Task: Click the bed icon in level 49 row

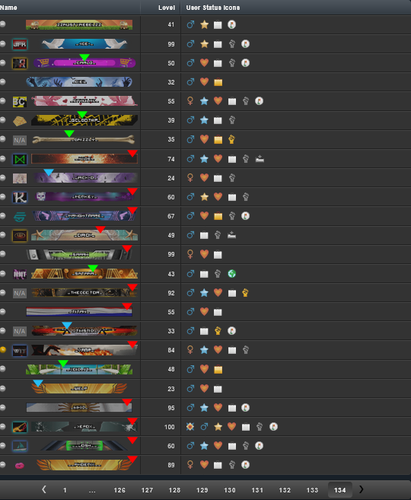Action: point(232,235)
